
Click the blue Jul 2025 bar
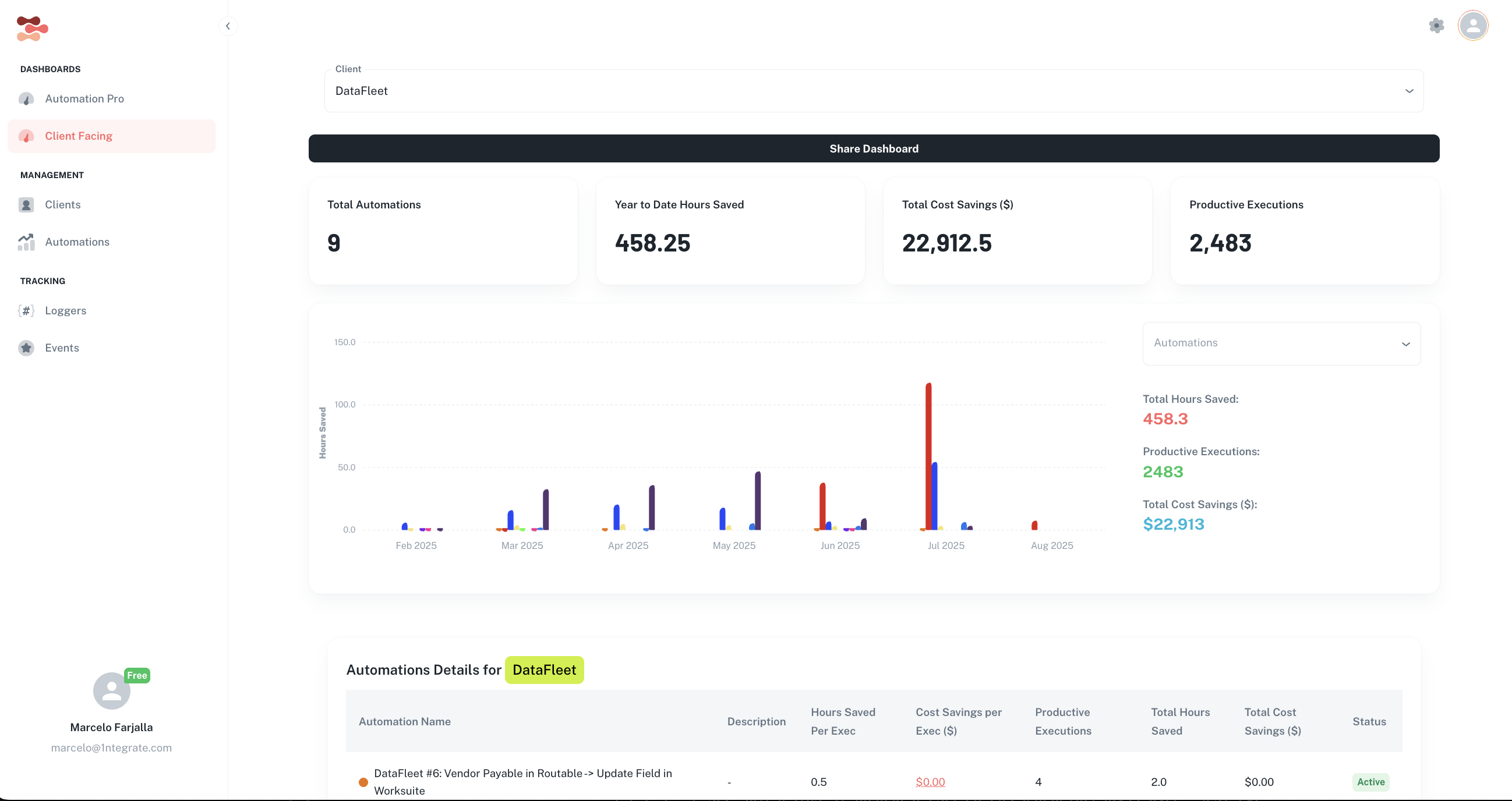click(934, 497)
